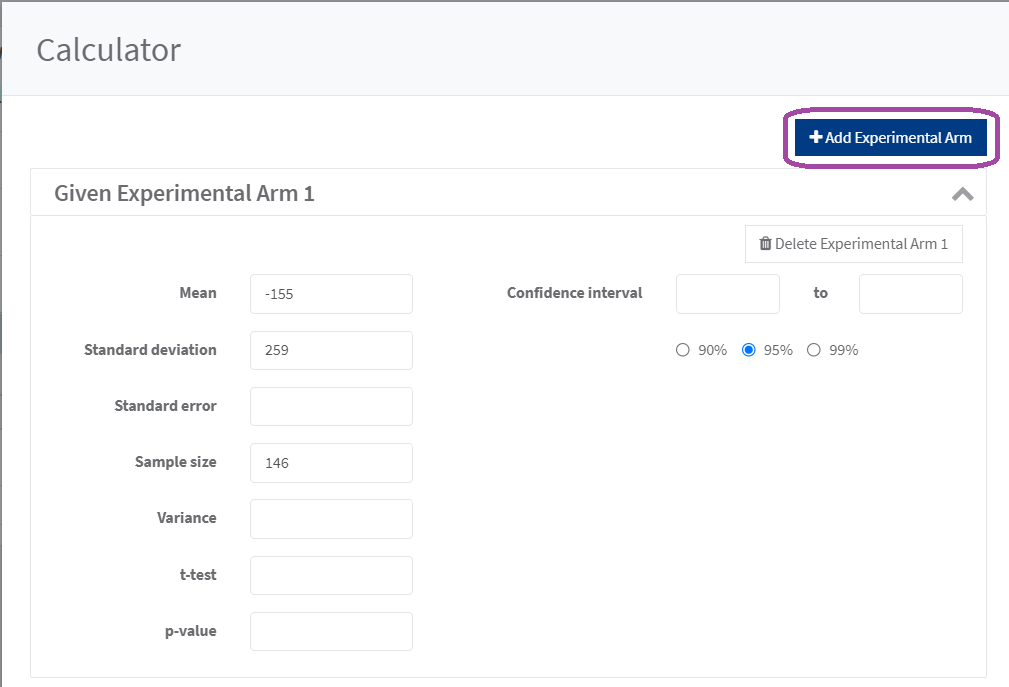
Task: Click the Sample size input field
Action: click(x=331, y=463)
